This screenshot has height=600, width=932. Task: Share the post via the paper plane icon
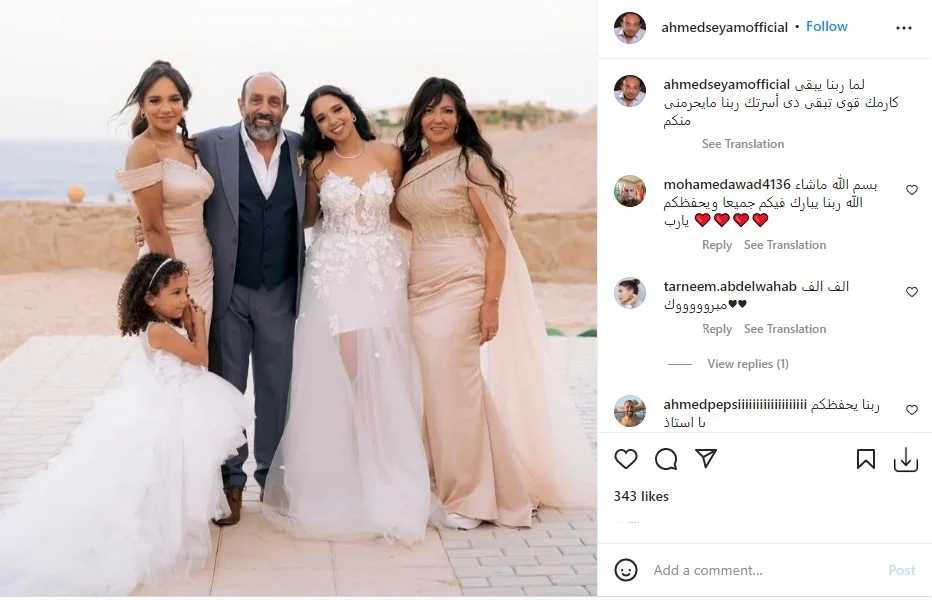tap(706, 458)
